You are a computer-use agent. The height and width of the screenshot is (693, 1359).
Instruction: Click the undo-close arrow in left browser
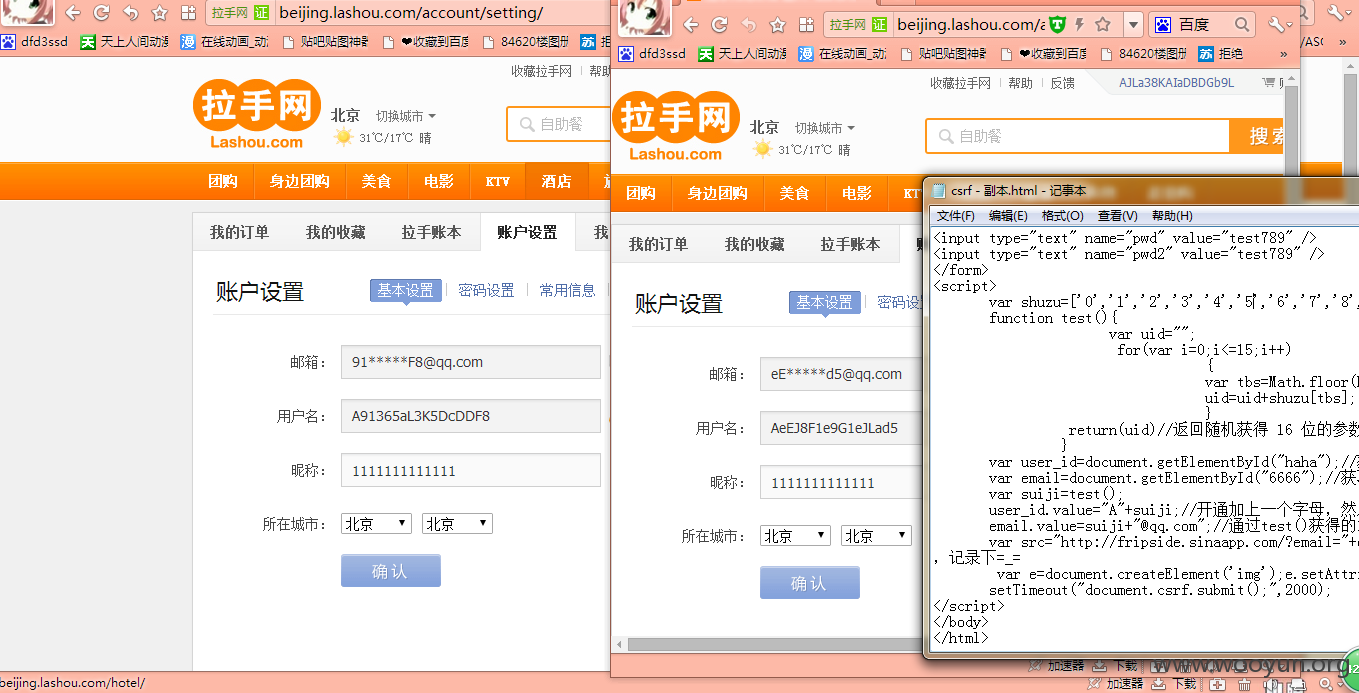(130, 13)
